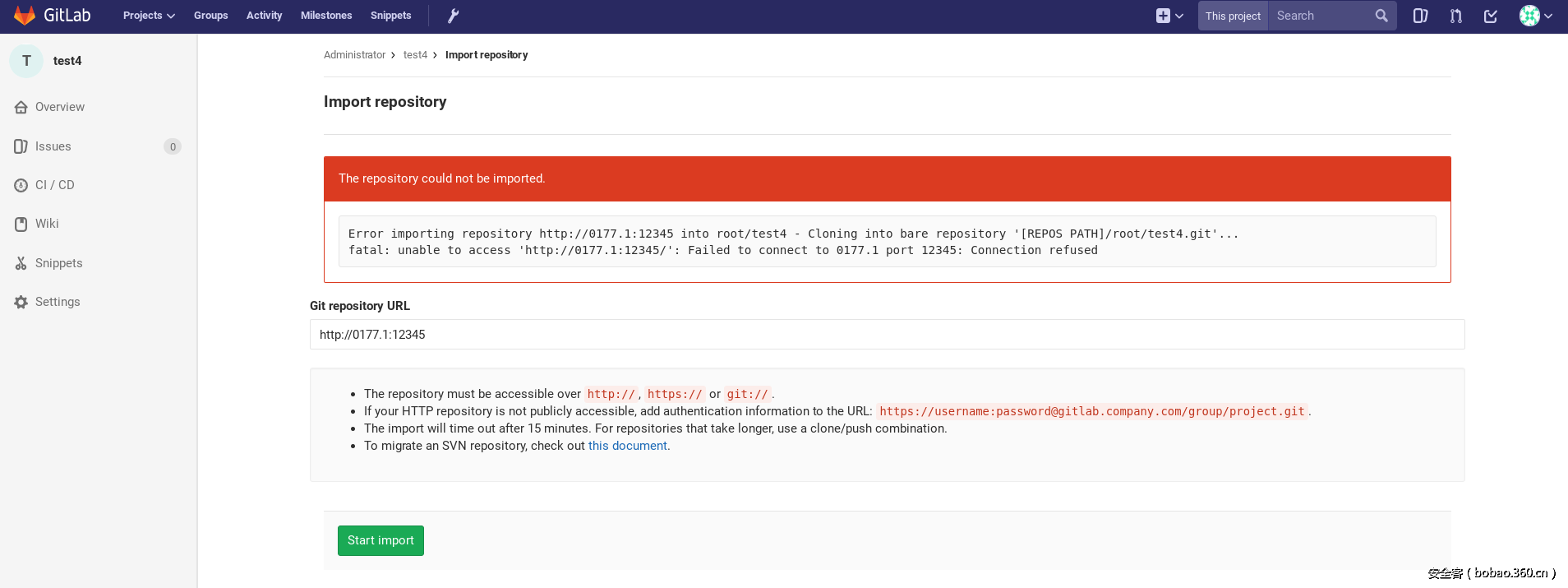
Task: Open project Settings in sidebar
Action: coord(58,302)
